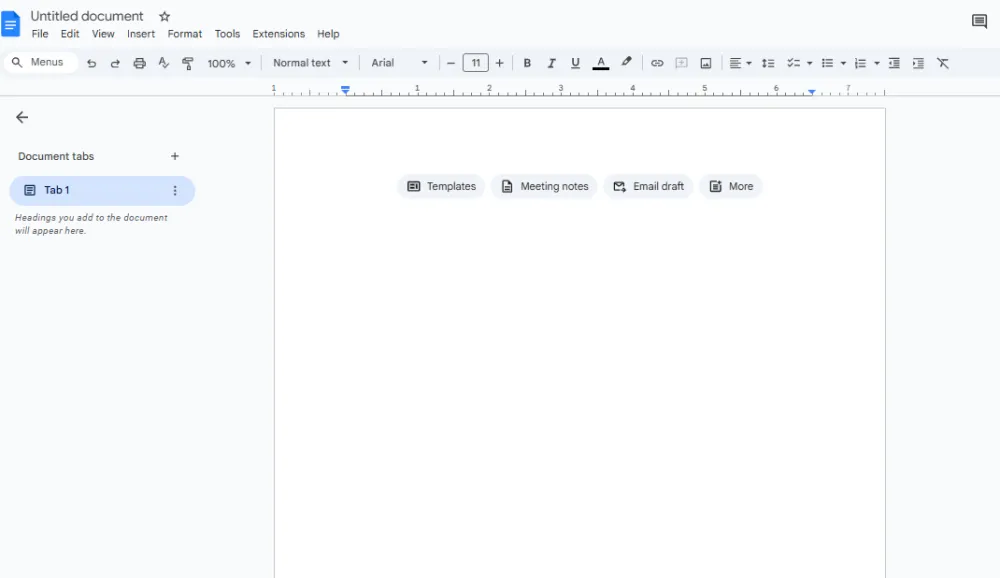Open the highlight color picker

pos(627,63)
